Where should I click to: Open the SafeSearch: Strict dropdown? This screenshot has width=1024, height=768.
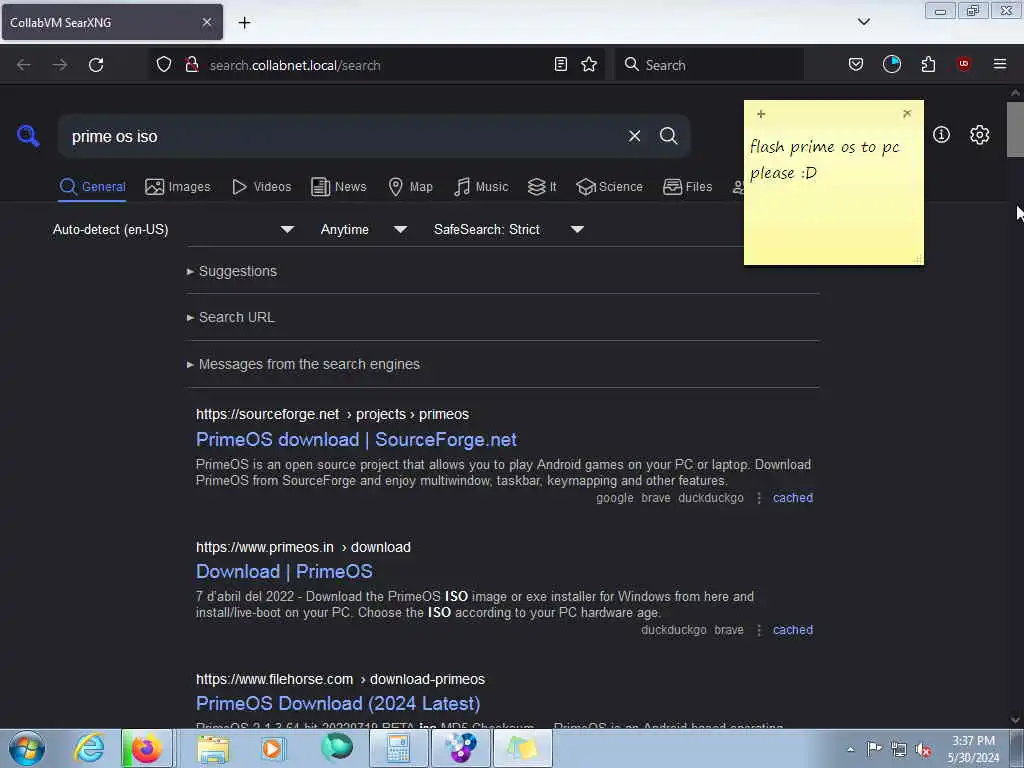(508, 229)
